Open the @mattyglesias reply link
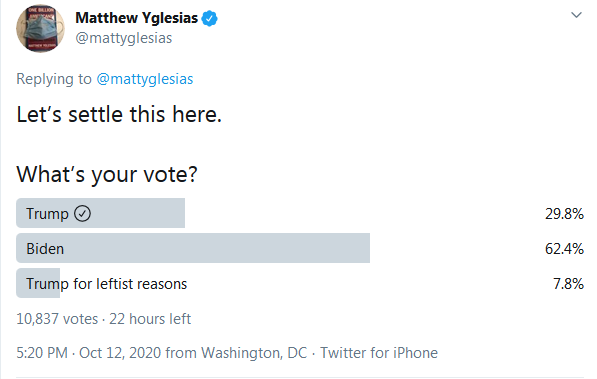This screenshot has height=379, width=597. pyautogui.click(x=145, y=79)
